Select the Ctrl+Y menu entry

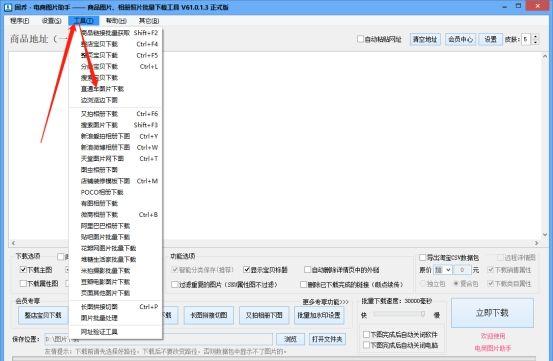point(116,136)
